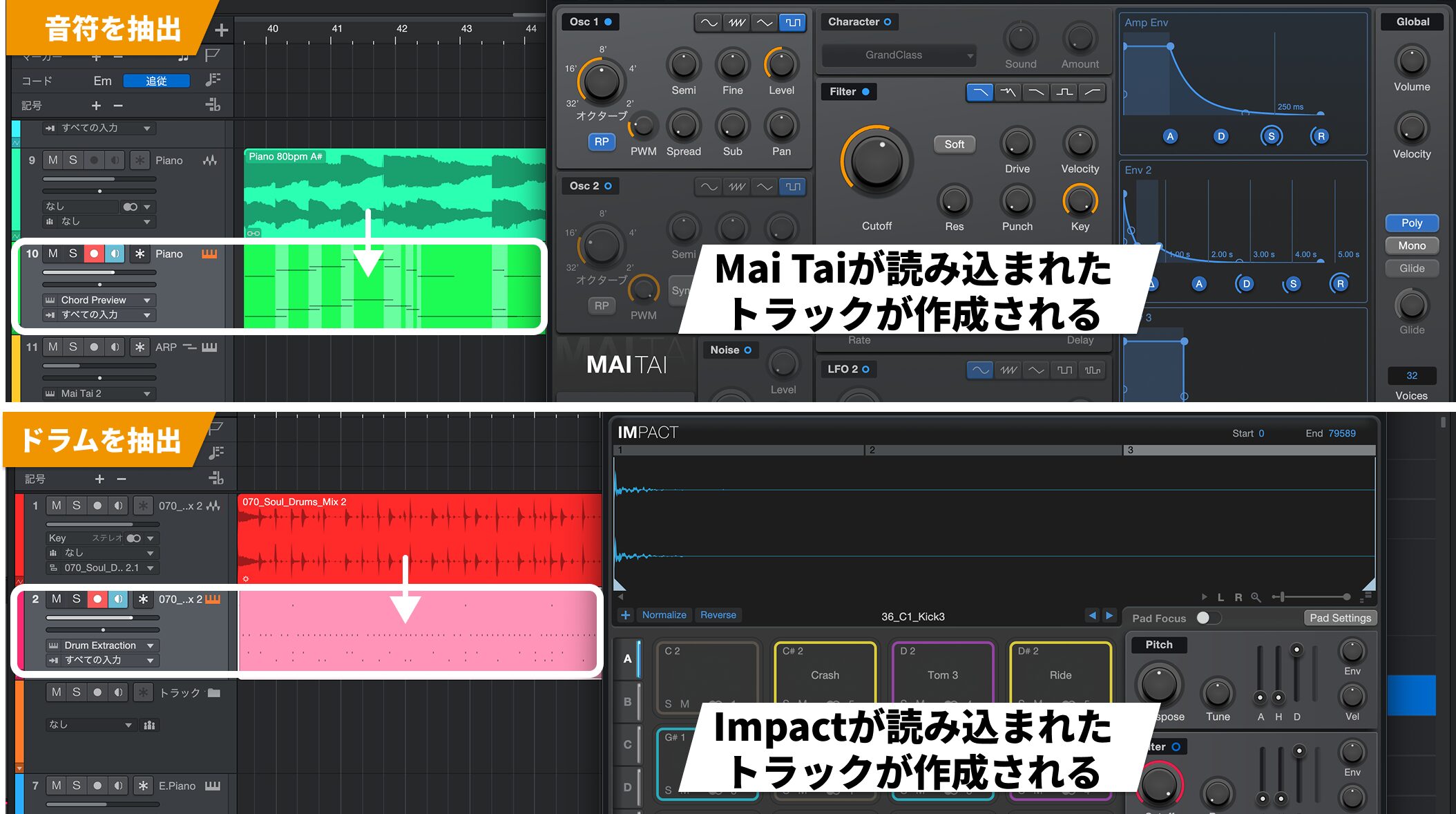Click Amp Env Release R handle

[x=1321, y=136]
